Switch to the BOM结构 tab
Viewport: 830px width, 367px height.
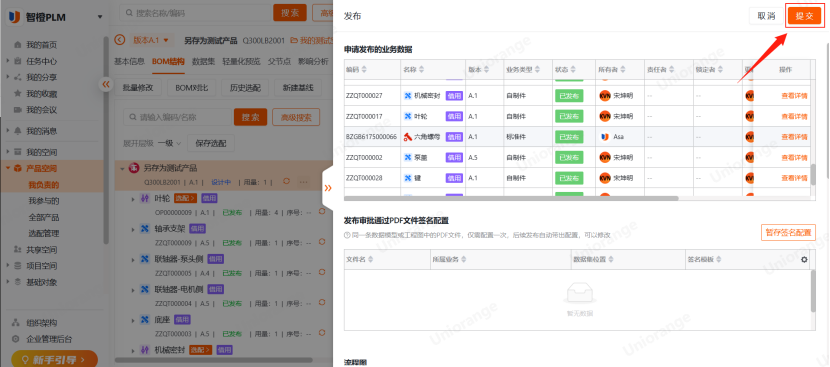[x=168, y=61]
